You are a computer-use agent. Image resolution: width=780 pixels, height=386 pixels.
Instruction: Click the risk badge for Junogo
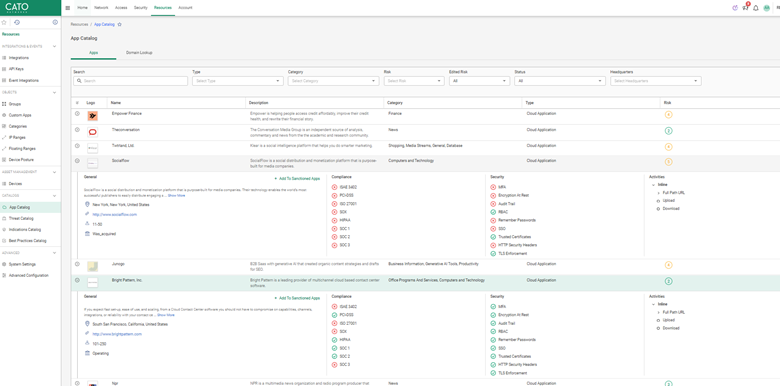pos(669,265)
